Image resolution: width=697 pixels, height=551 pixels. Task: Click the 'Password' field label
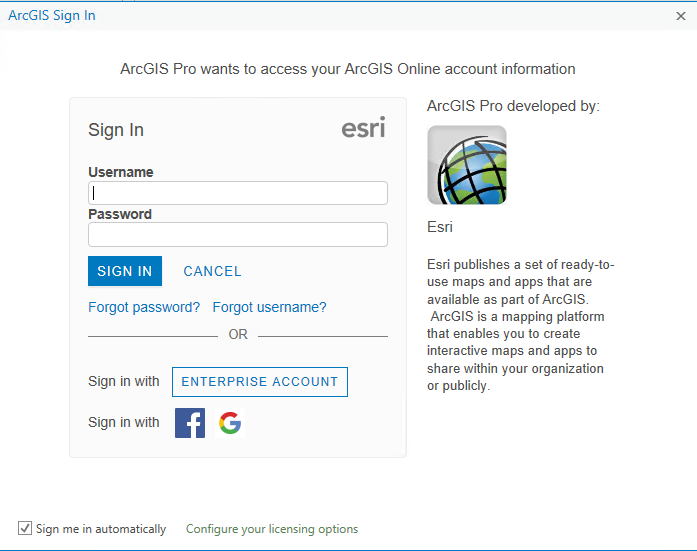coord(120,214)
